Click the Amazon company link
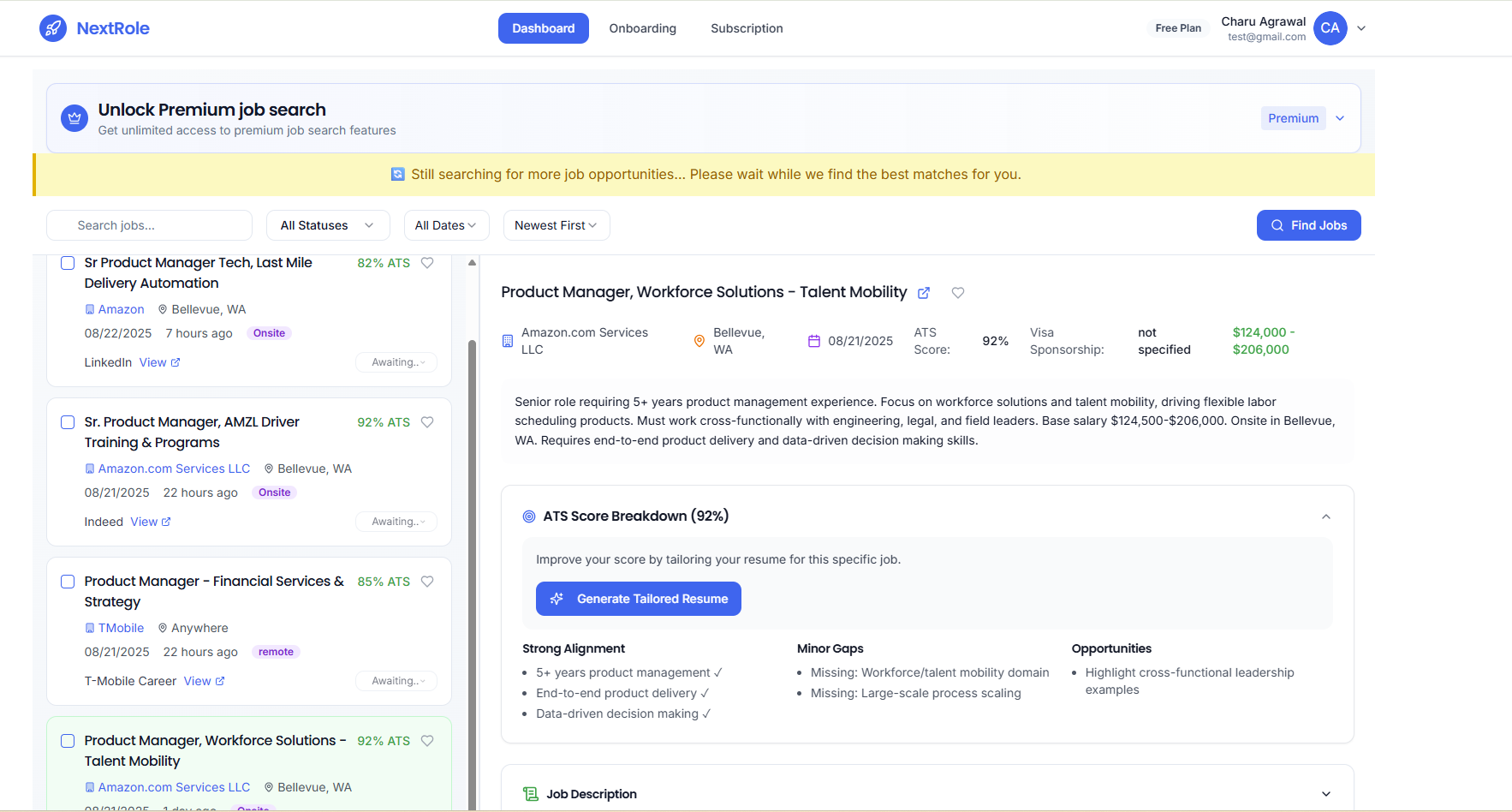The image size is (1512, 812). (x=121, y=309)
